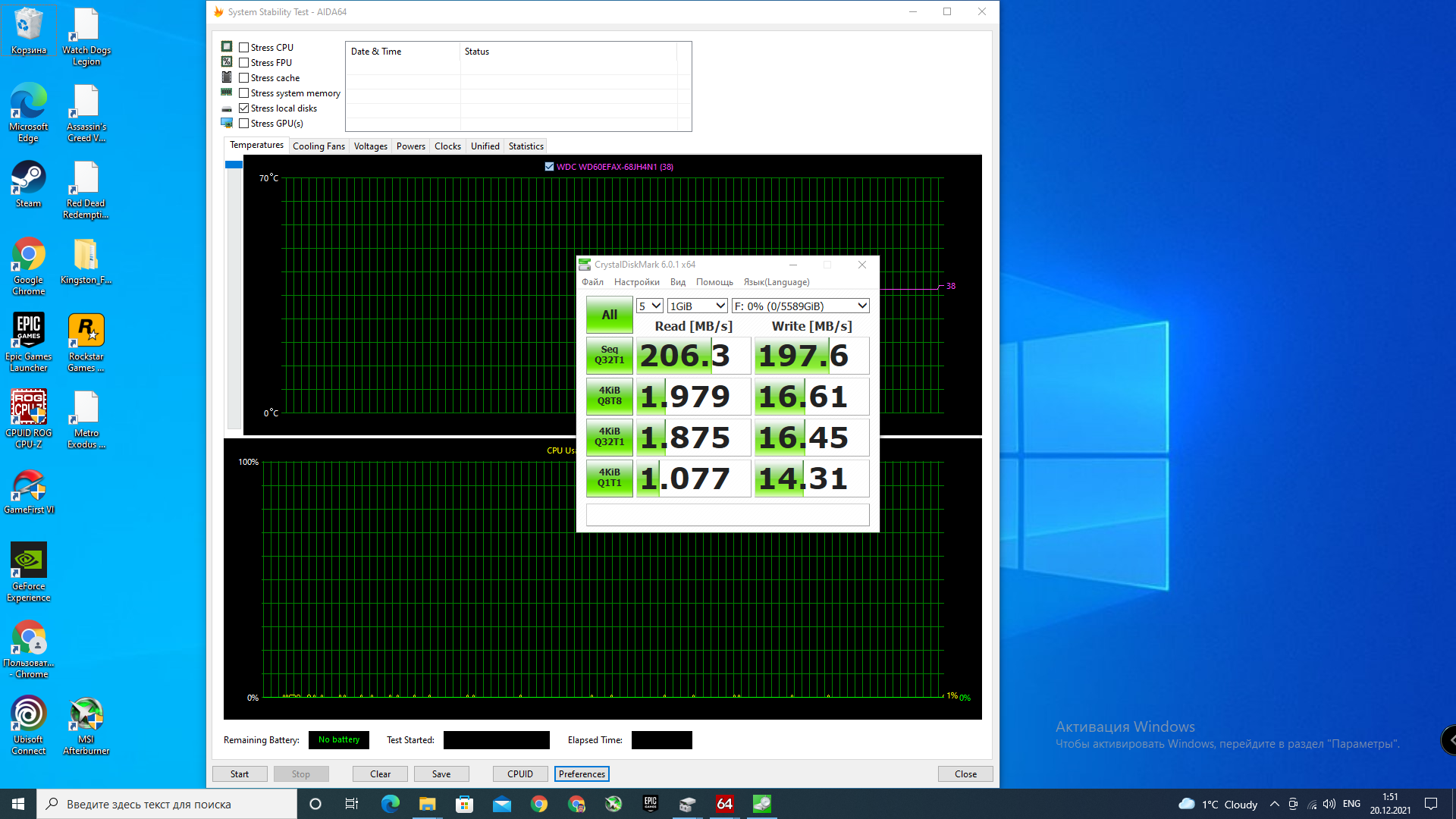Click the green All benchmark button
The image size is (1456, 819).
[609, 315]
